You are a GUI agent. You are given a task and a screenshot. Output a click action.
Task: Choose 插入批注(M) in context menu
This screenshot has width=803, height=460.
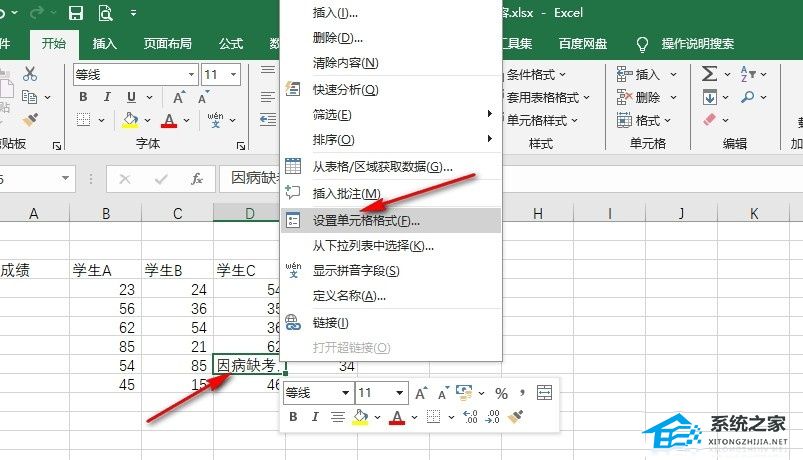point(391,193)
